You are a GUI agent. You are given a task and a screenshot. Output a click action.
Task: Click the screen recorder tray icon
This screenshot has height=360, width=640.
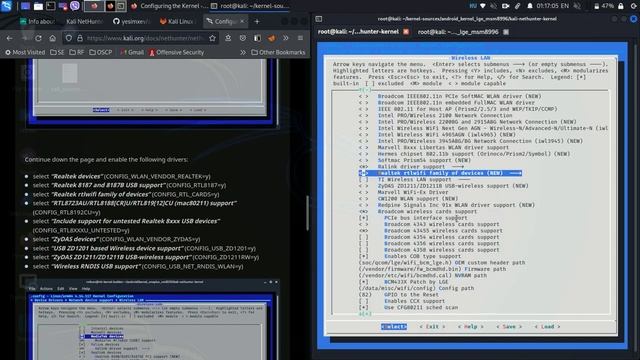click(x=505, y=6)
